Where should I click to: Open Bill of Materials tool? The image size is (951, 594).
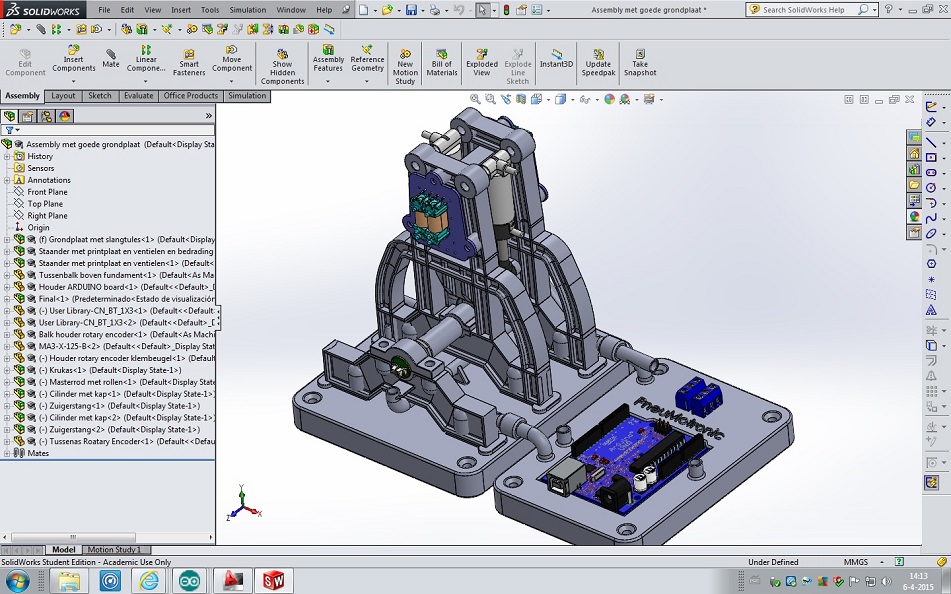[x=441, y=62]
